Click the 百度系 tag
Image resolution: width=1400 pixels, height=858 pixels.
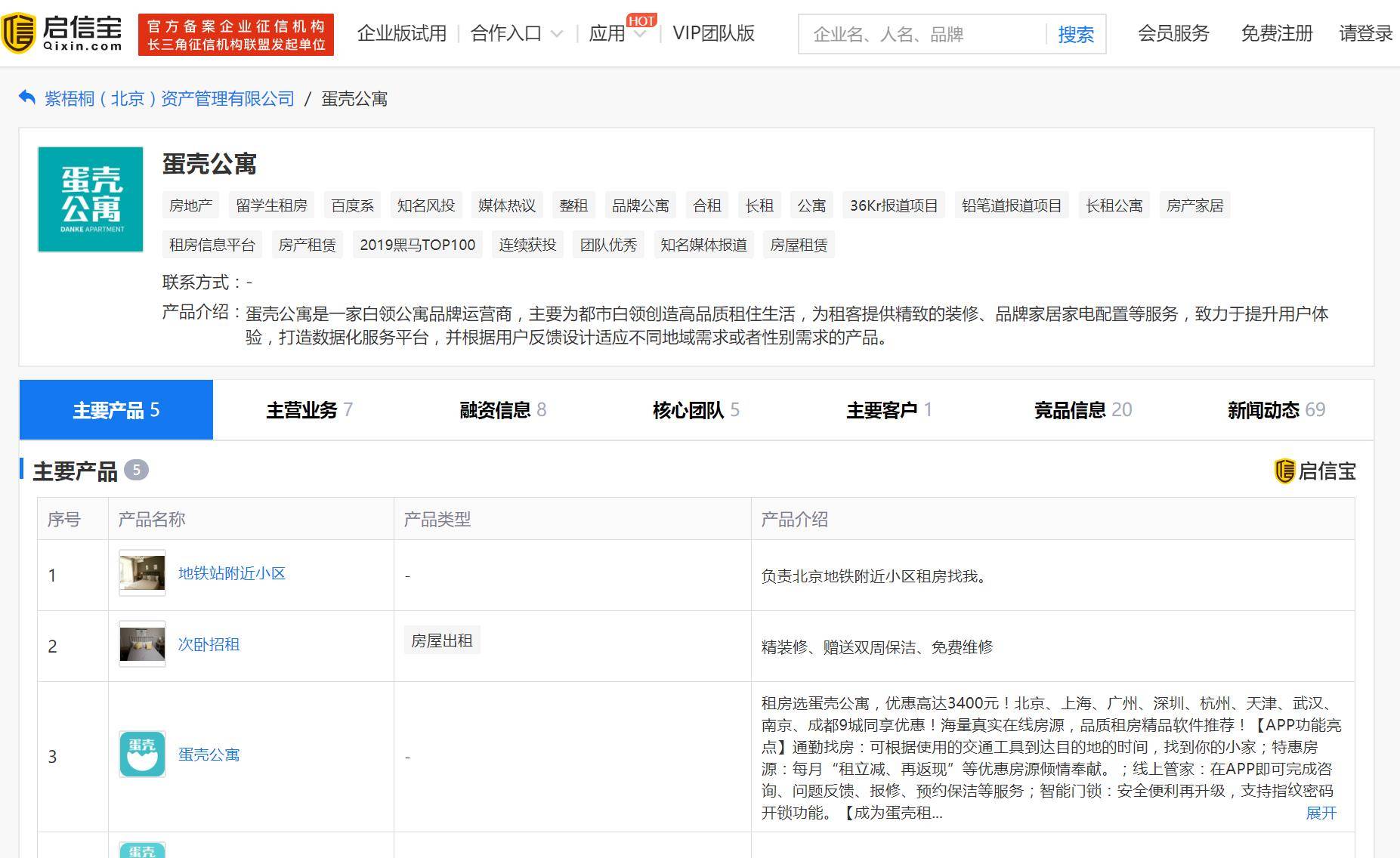click(x=353, y=205)
